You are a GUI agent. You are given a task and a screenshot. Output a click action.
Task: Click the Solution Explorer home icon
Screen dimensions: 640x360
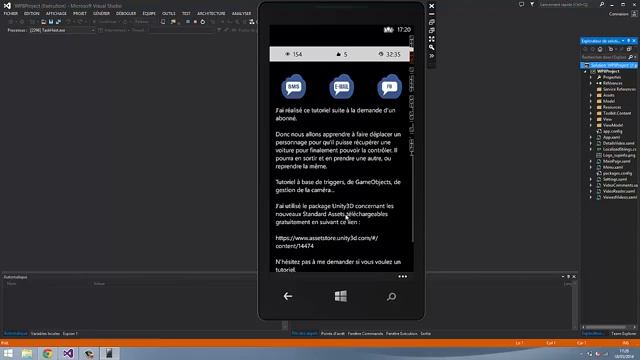click(600, 49)
